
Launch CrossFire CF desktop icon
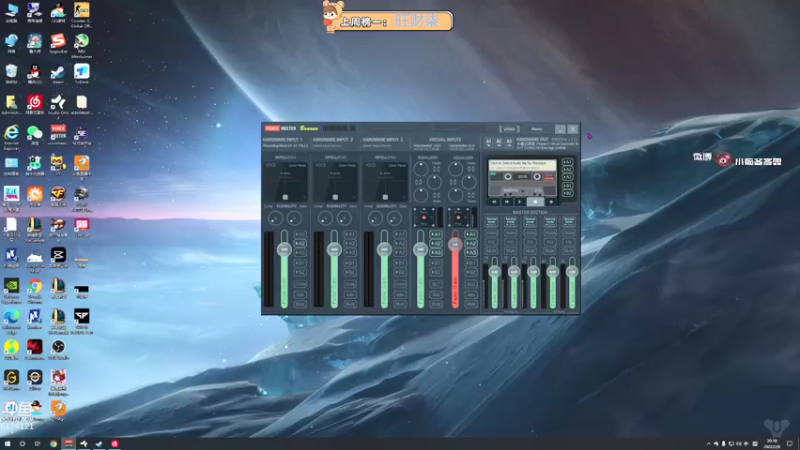[x=58, y=195]
